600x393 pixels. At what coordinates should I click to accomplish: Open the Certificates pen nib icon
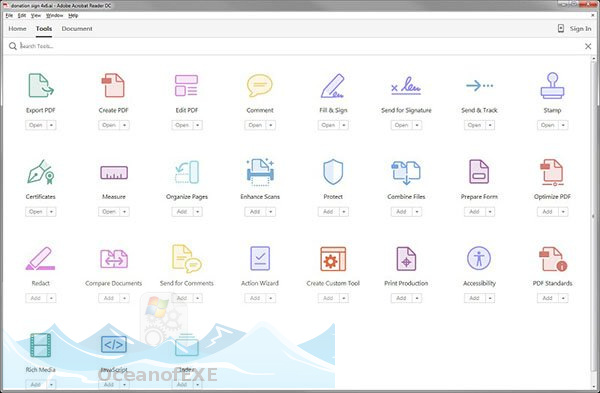coord(41,172)
